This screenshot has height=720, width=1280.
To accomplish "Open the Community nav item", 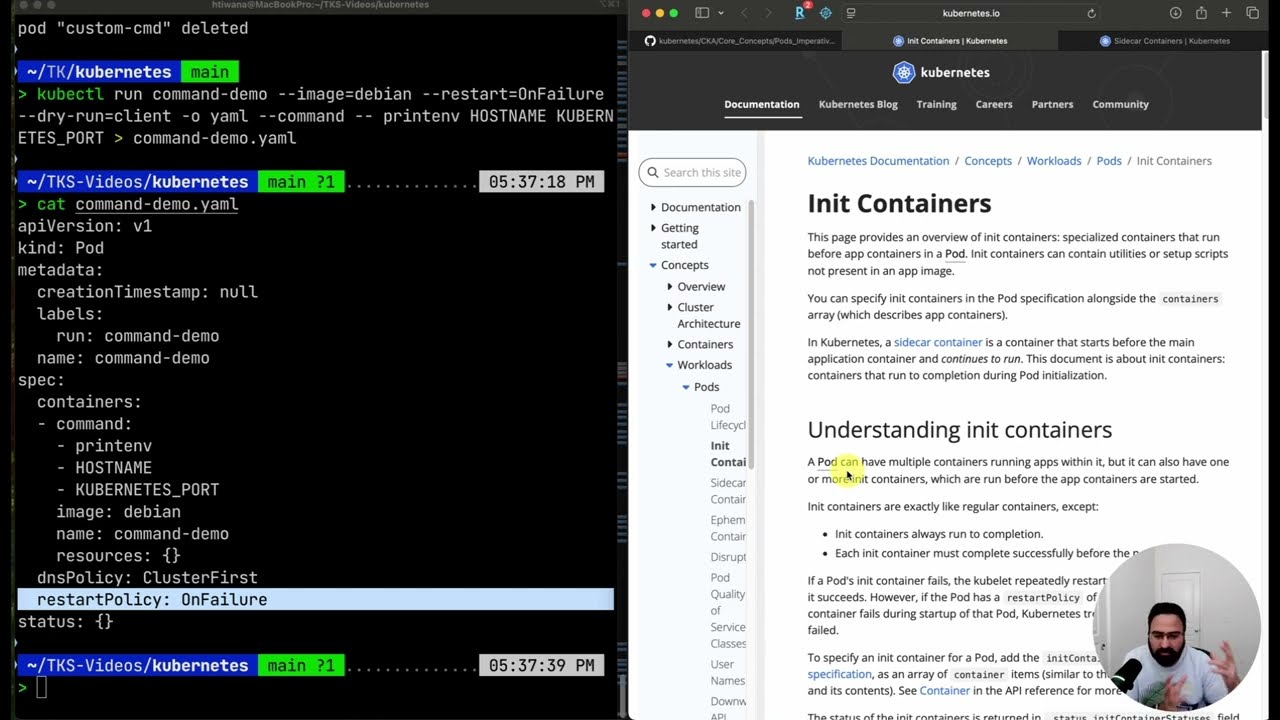I will click(x=1120, y=104).
